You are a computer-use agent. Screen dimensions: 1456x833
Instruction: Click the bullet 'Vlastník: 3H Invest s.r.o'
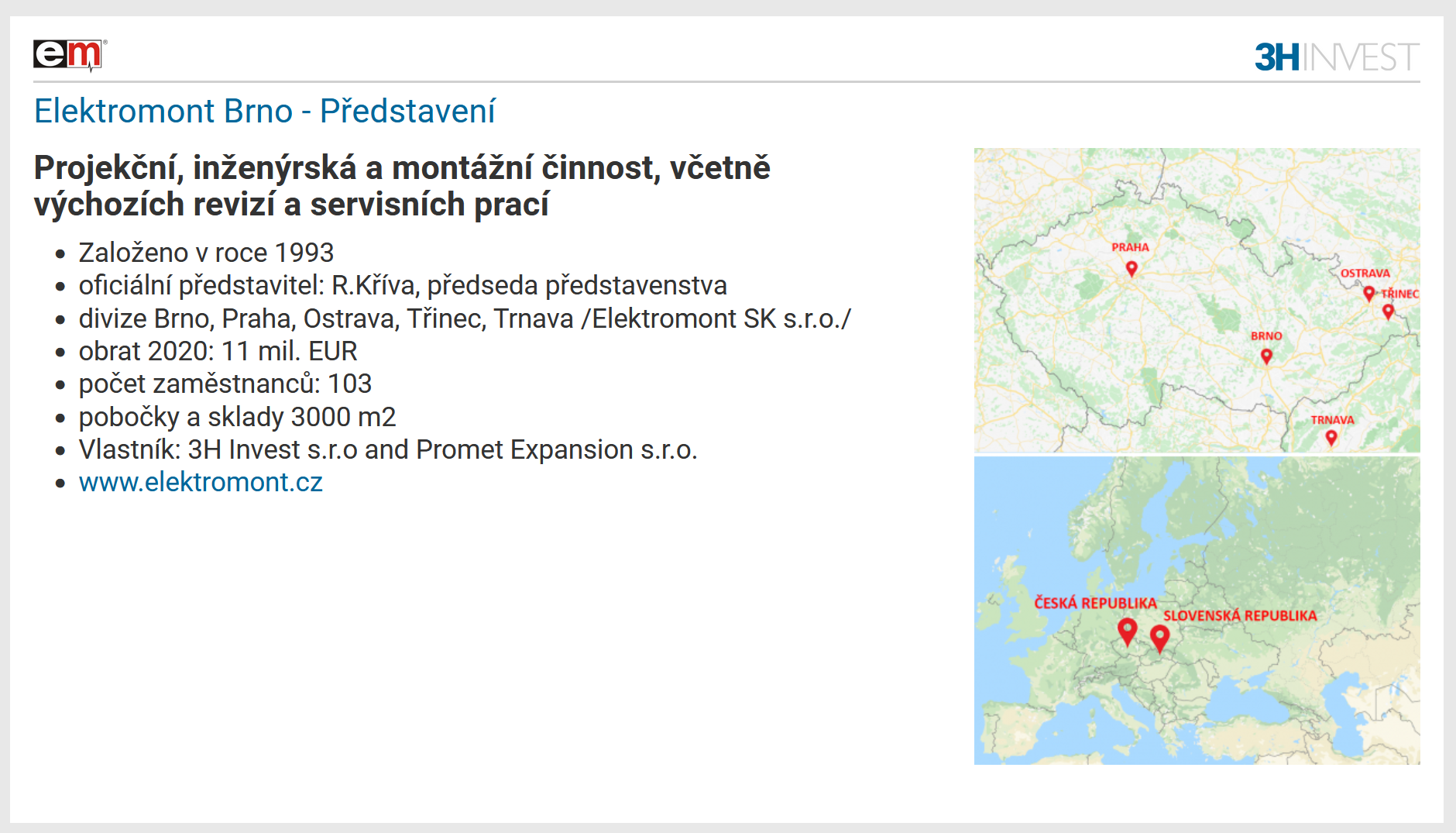point(388,449)
